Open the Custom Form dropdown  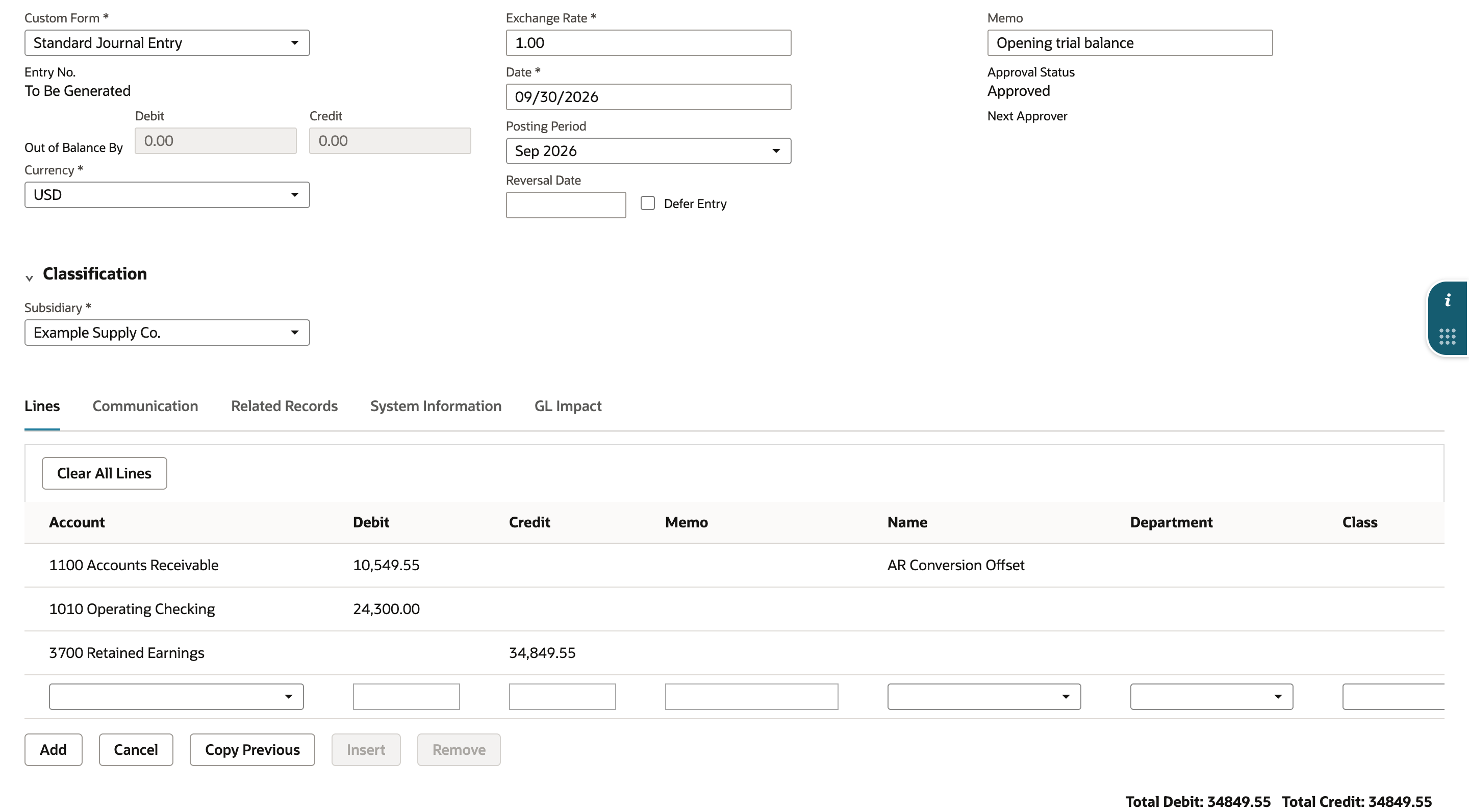(x=167, y=43)
